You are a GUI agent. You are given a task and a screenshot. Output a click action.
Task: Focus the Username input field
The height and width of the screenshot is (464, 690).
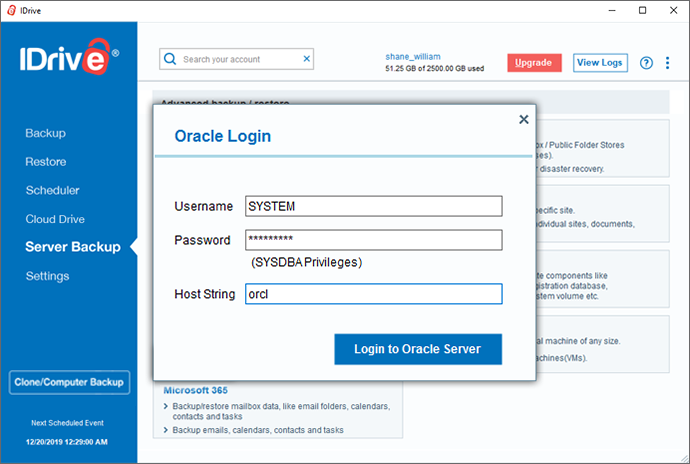point(374,206)
